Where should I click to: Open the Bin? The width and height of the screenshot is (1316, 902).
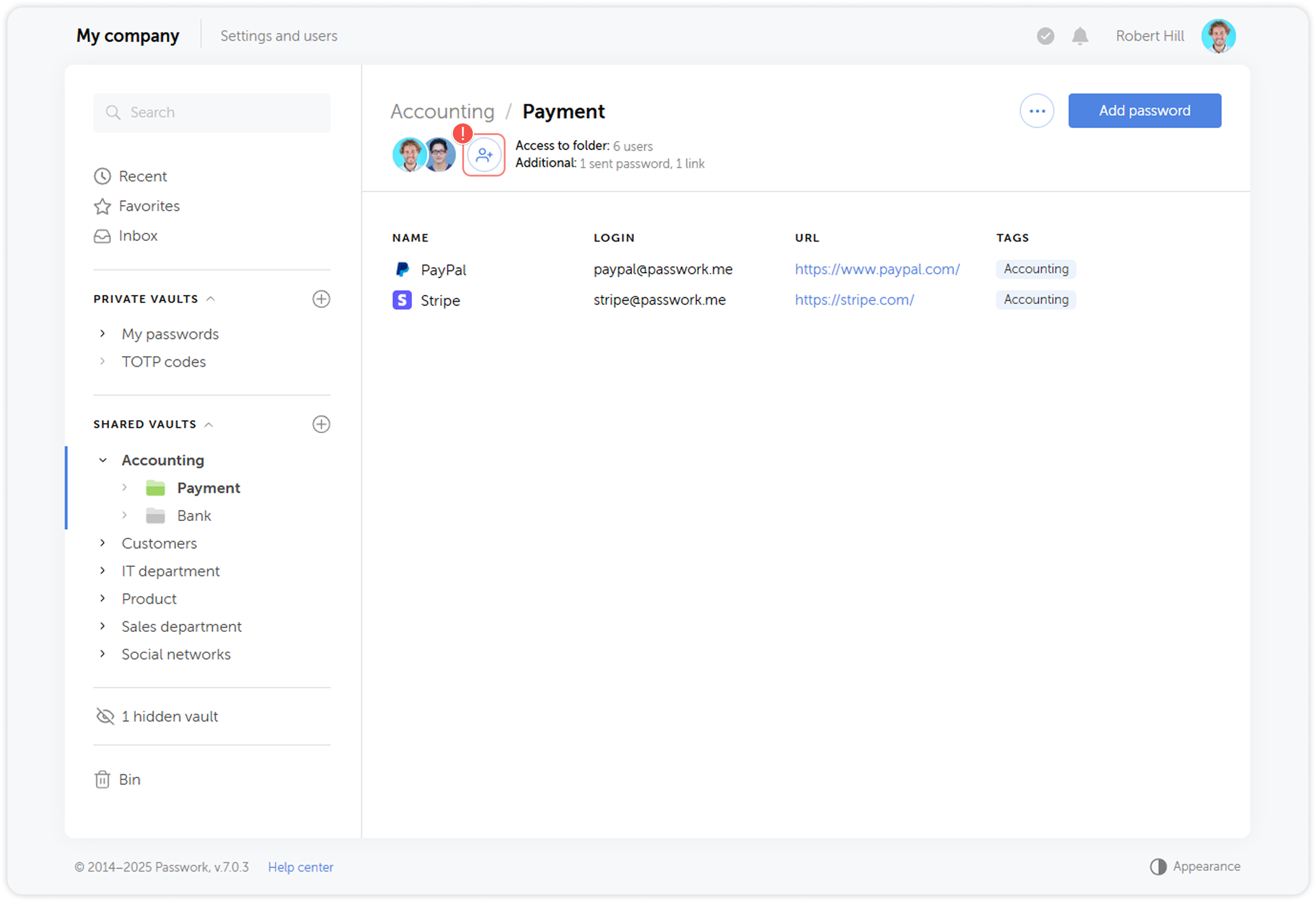click(129, 779)
